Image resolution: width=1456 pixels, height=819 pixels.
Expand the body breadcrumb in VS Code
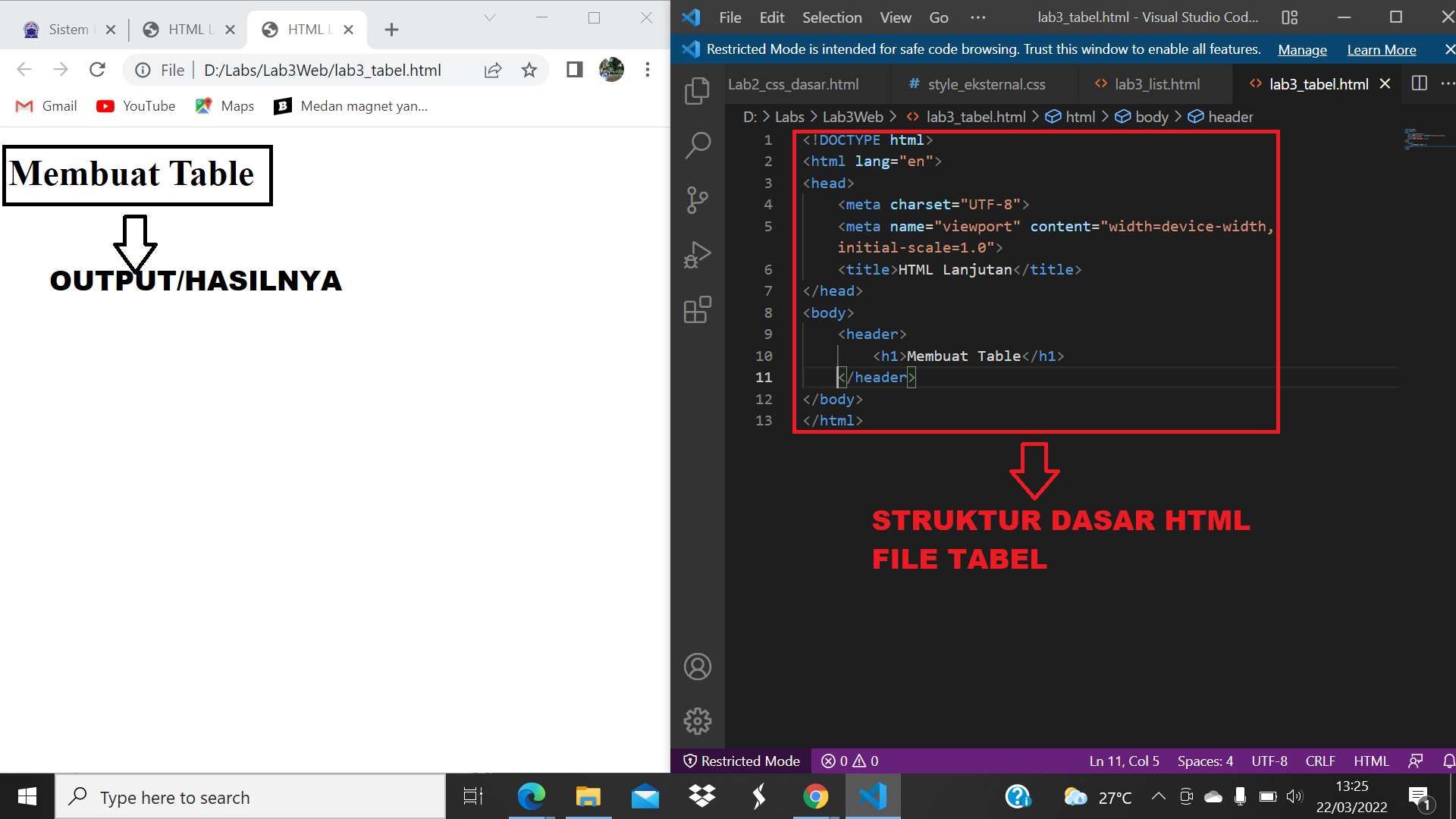click(x=1150, y=116)
